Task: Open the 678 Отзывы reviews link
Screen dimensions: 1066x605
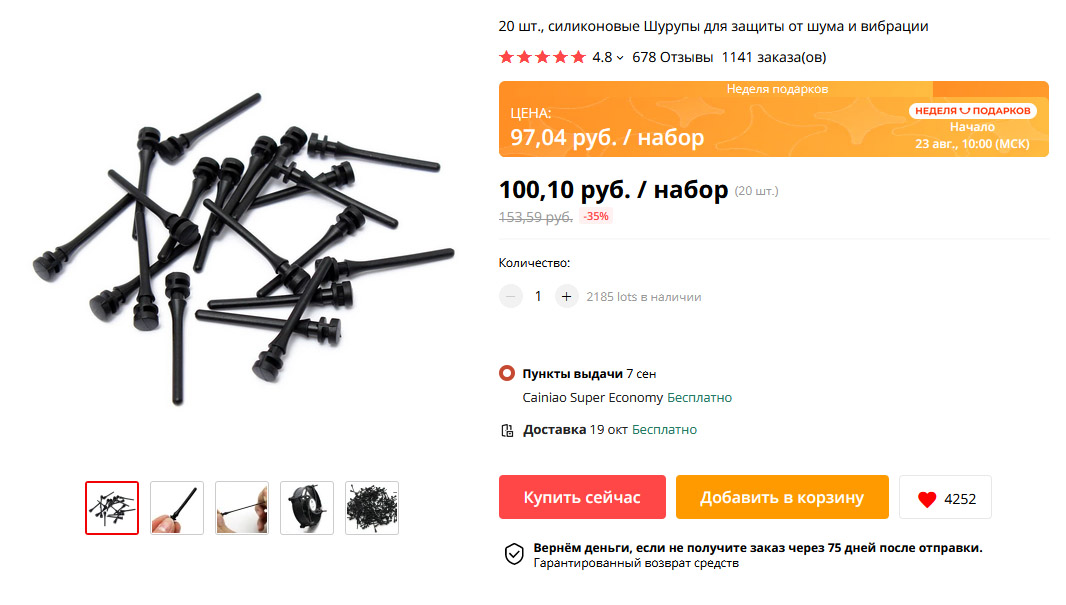Action: (672, 57)
